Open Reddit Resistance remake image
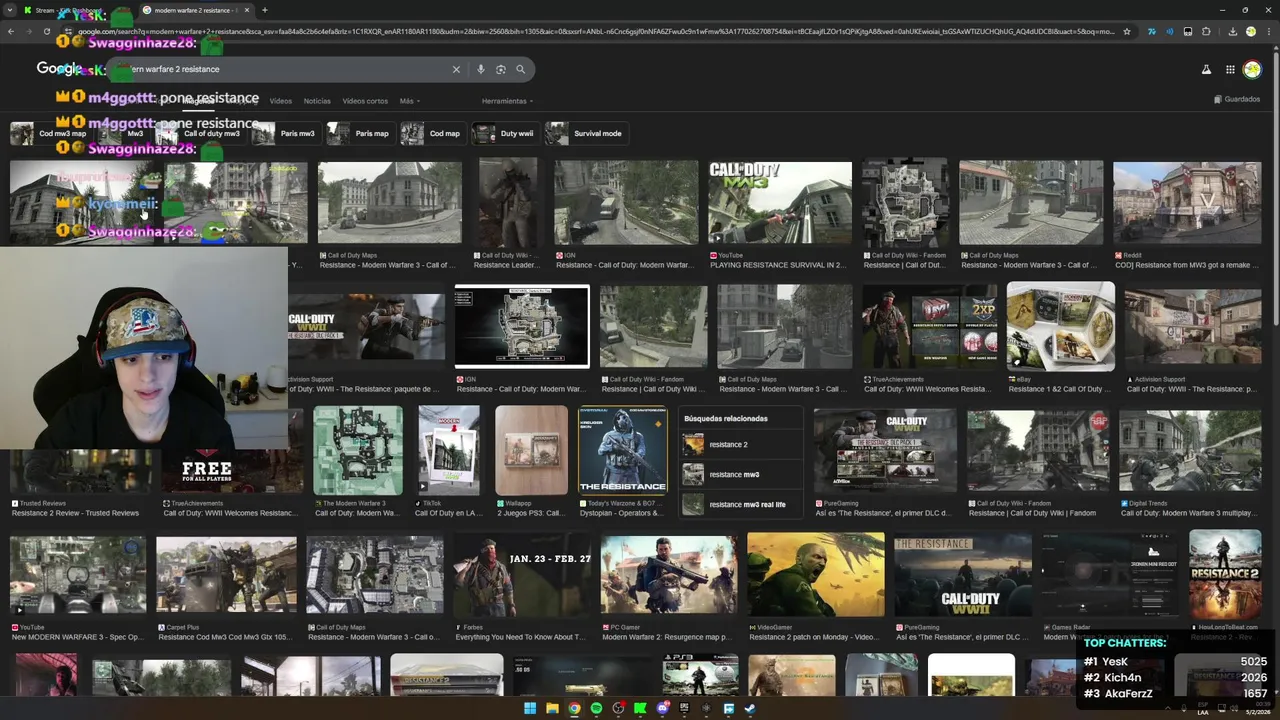Viewport: 1280px width, 720px height. coord(1187,203)
